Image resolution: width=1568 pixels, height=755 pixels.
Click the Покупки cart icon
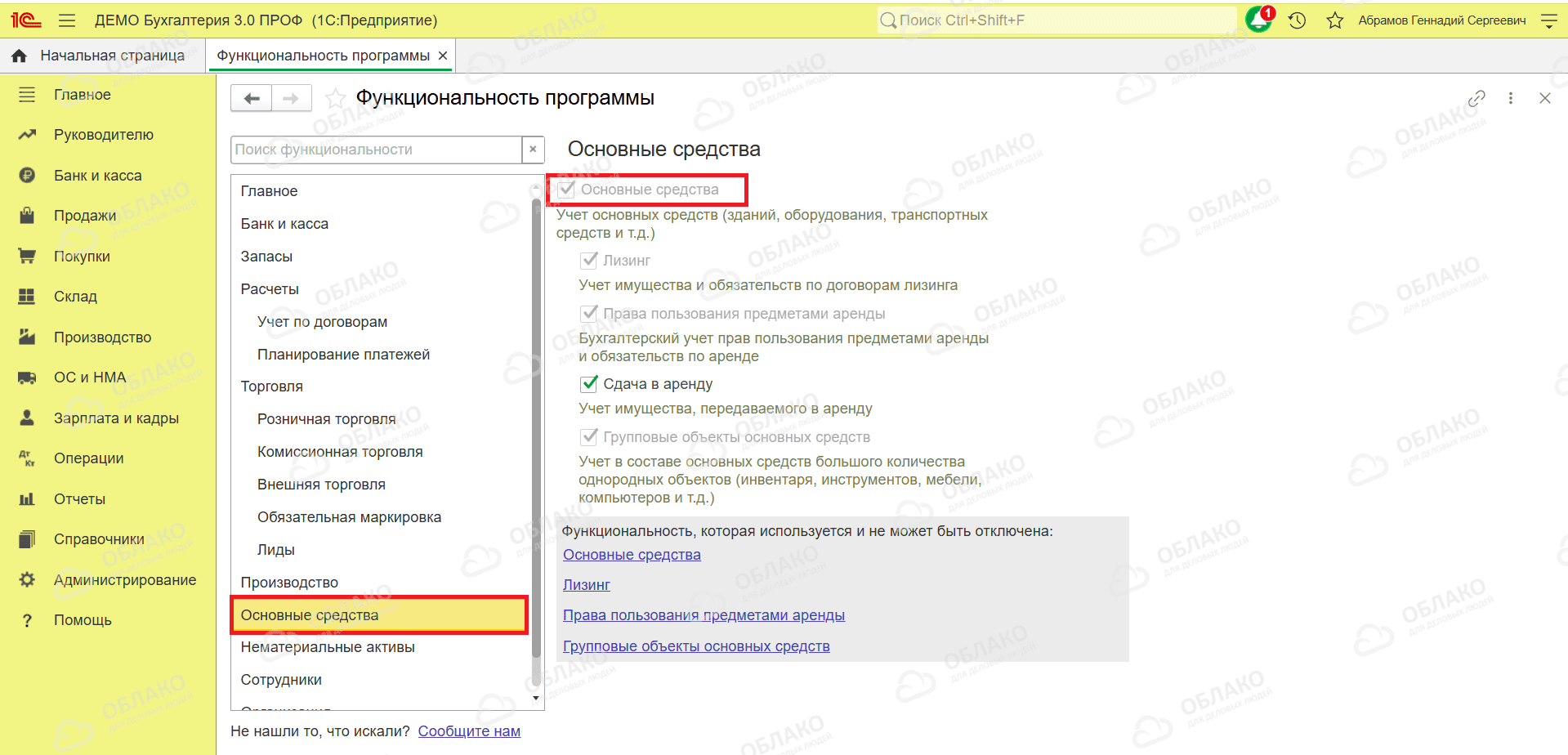tap(27, 256)
